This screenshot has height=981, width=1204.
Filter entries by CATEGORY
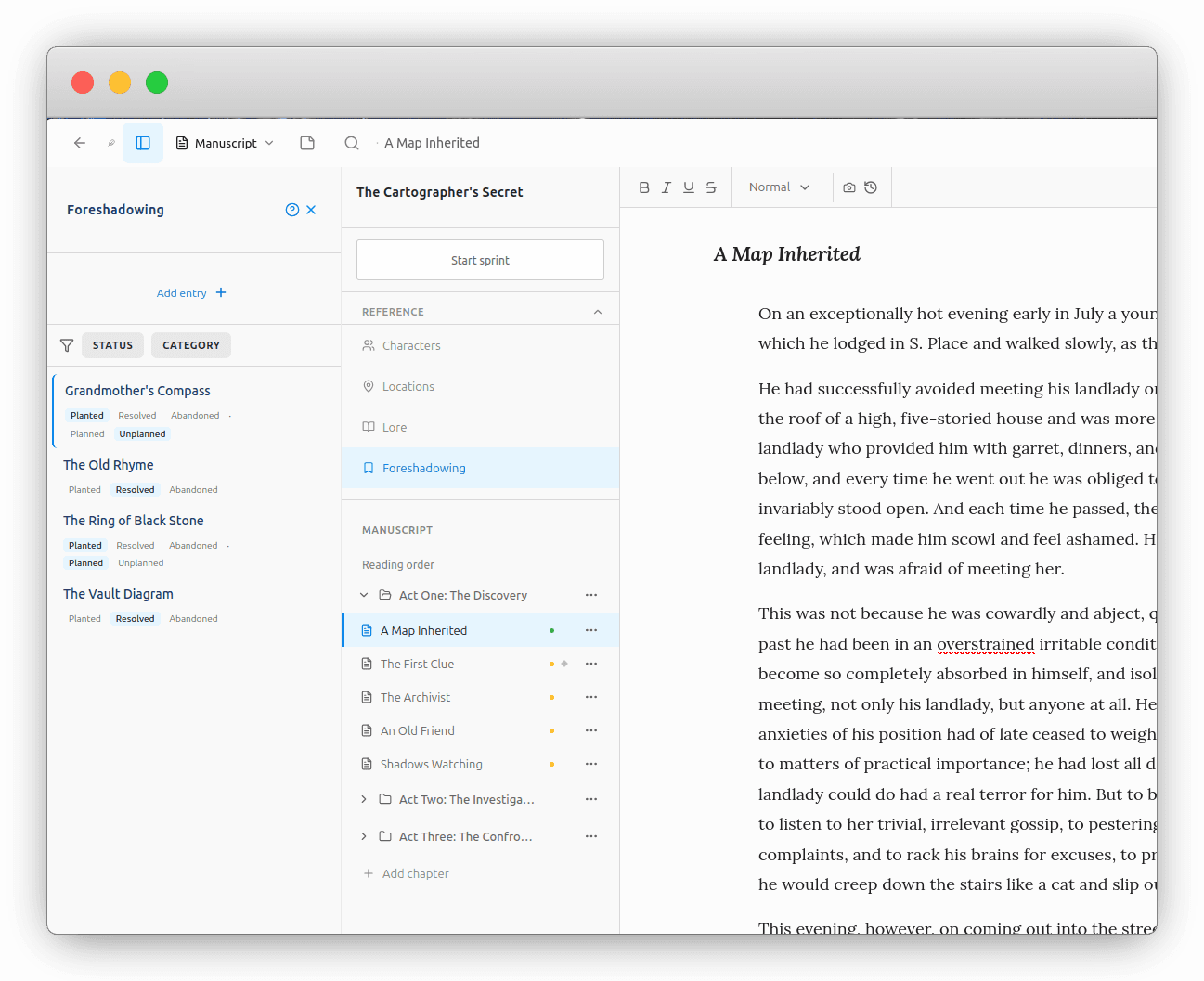[191, 345]
